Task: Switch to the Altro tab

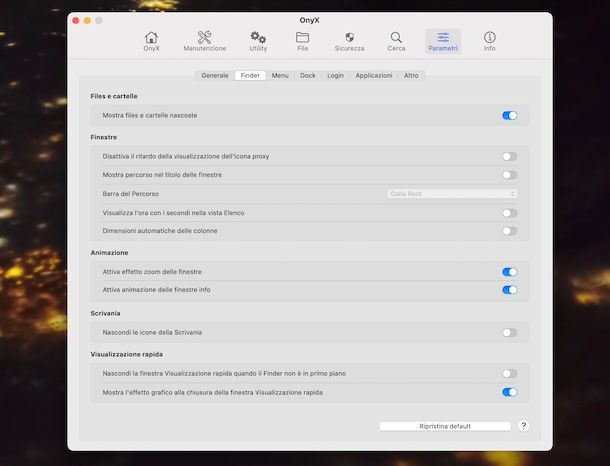Action: pos(411,75)
